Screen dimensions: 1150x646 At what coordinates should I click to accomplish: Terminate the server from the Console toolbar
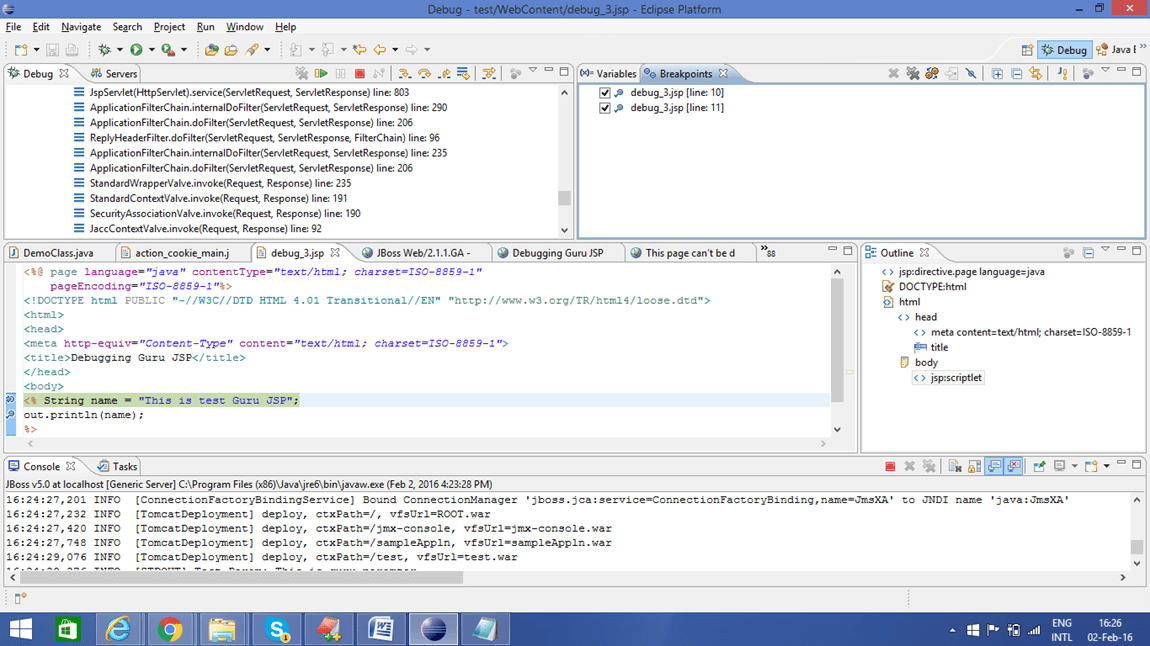[890, 467]
